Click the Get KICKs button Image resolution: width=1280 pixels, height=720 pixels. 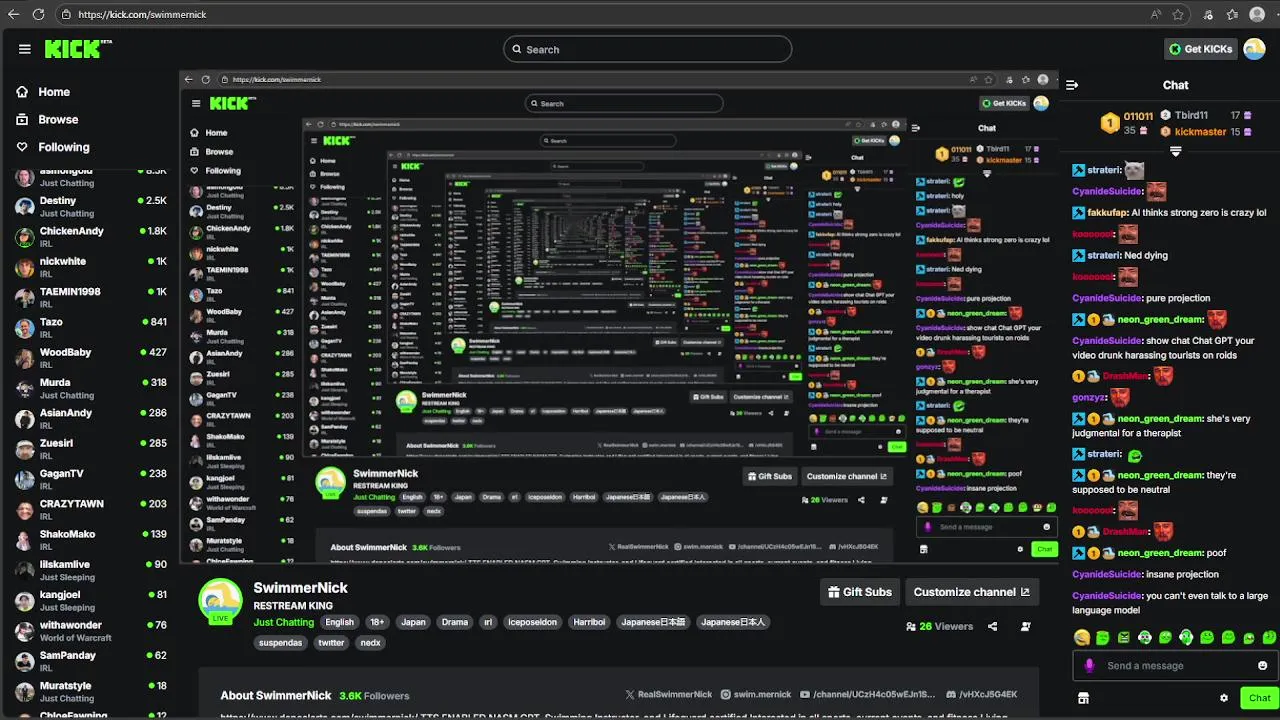pos(1202,49)
